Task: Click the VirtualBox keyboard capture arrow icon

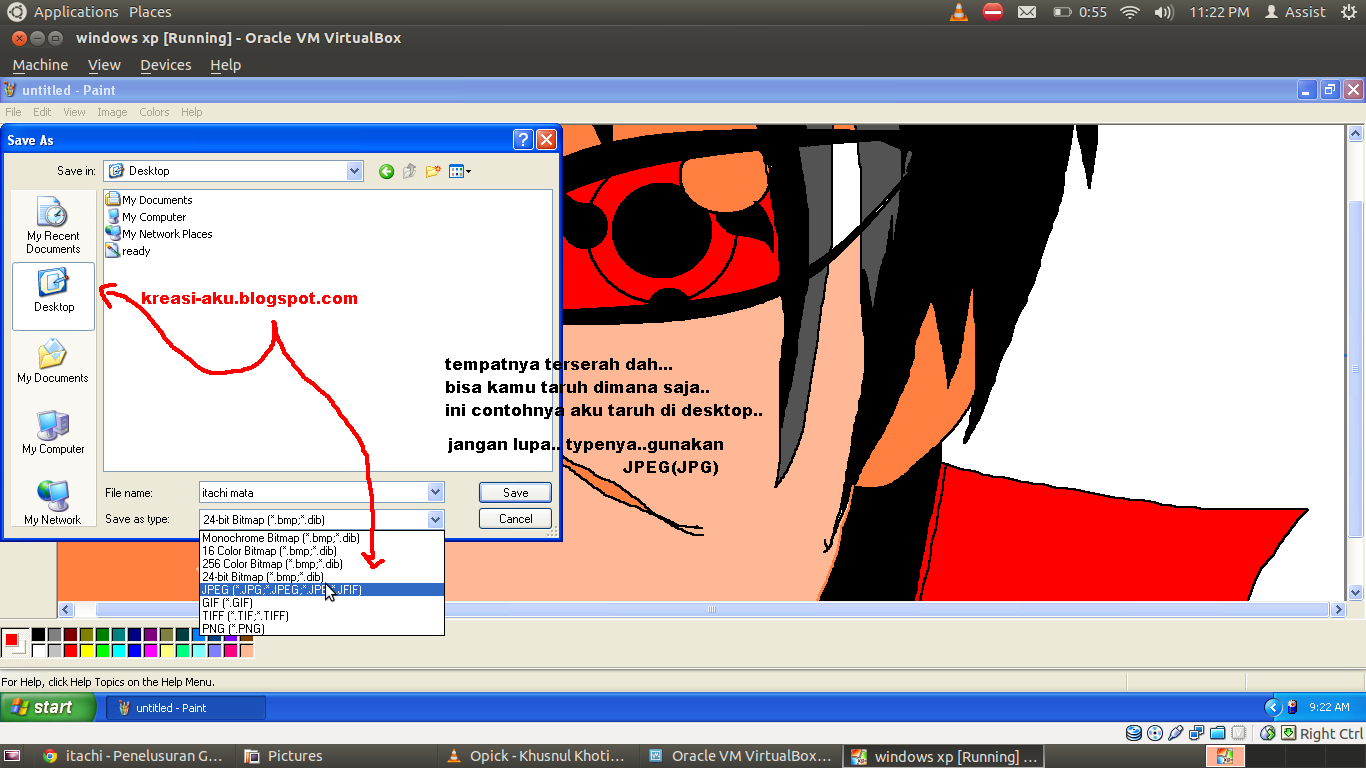Action: 1289,733
